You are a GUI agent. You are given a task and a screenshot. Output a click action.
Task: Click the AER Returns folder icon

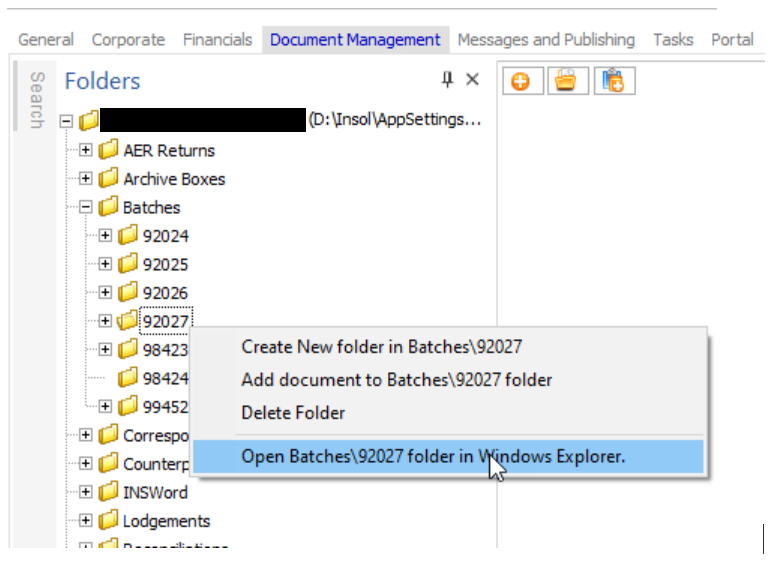pyautogui.click(x=108, y=151)
